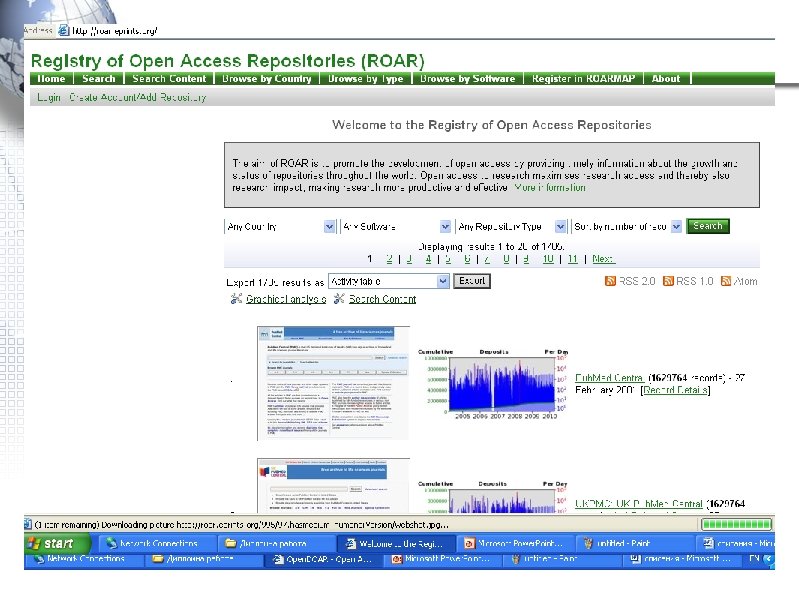Image resolution: width=799 pixels, height=598 pixels.
Task: Open Register in ROARMAP menu item
Action: click(x=583, y=78)
